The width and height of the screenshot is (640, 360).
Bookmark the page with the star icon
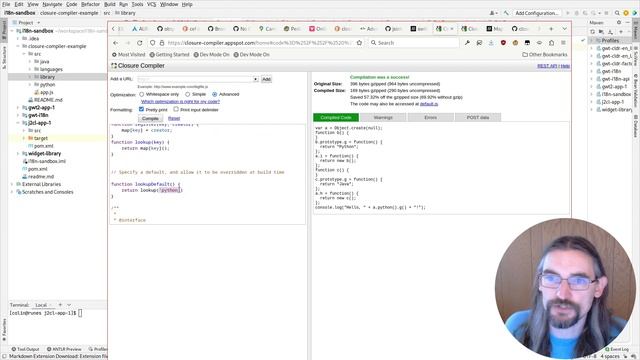[x=359, y=43]
